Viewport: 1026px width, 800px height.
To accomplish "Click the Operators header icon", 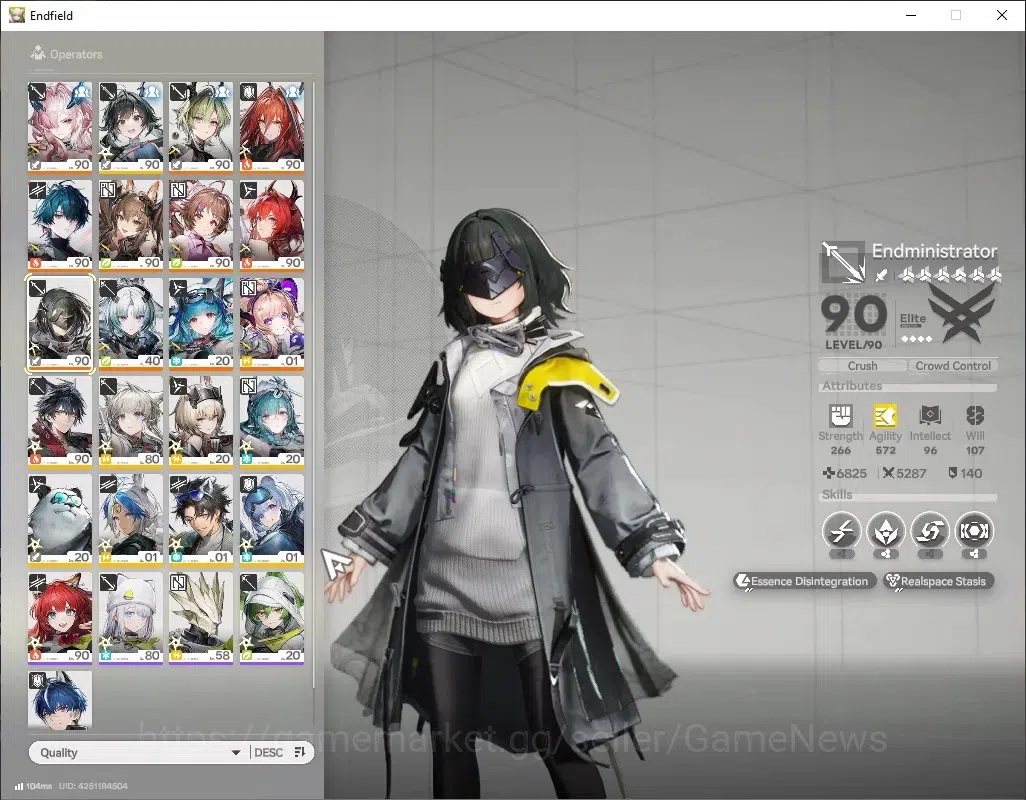I will [38, 53].
